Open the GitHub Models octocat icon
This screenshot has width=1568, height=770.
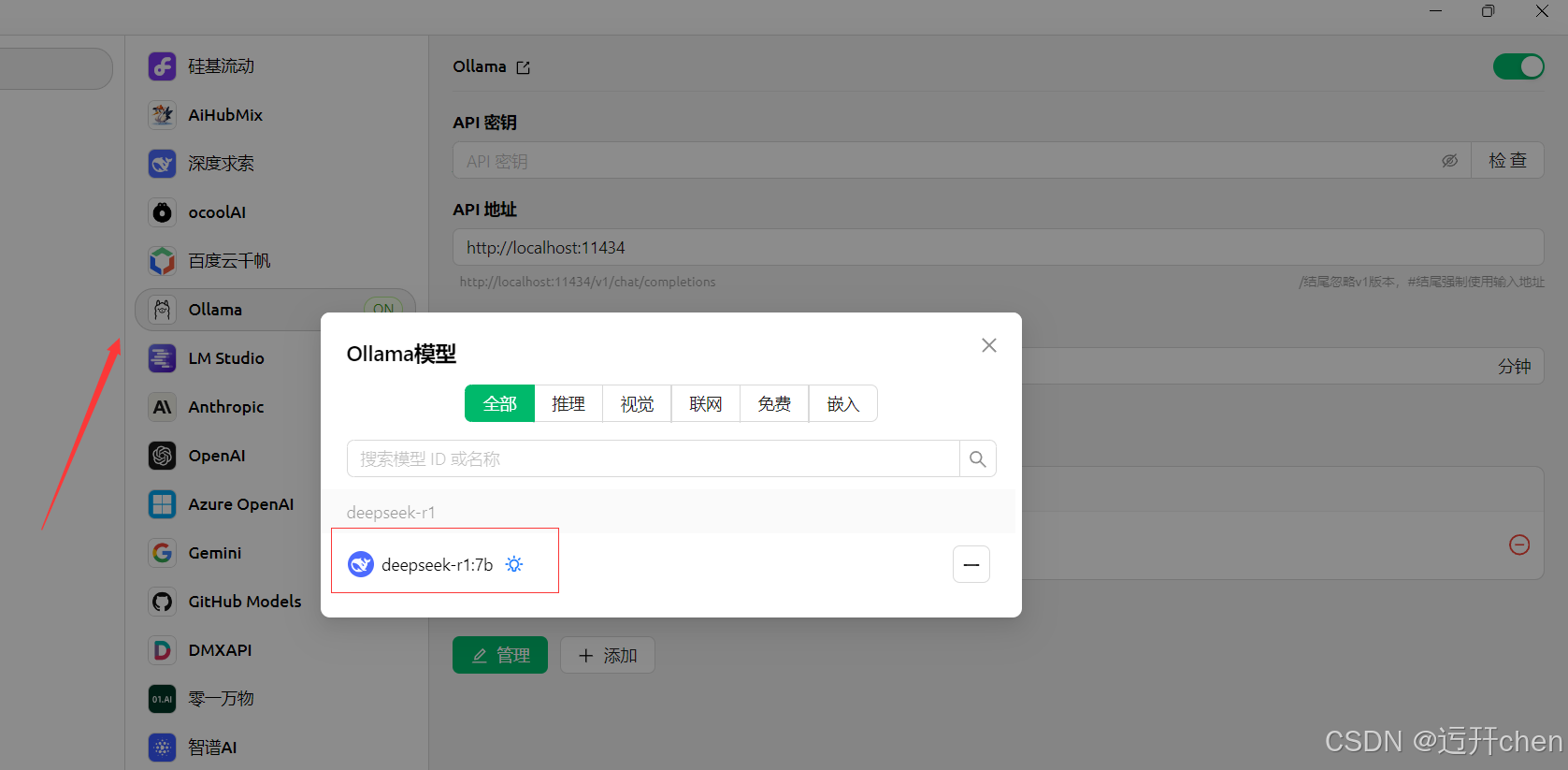(x=162, y=602)
